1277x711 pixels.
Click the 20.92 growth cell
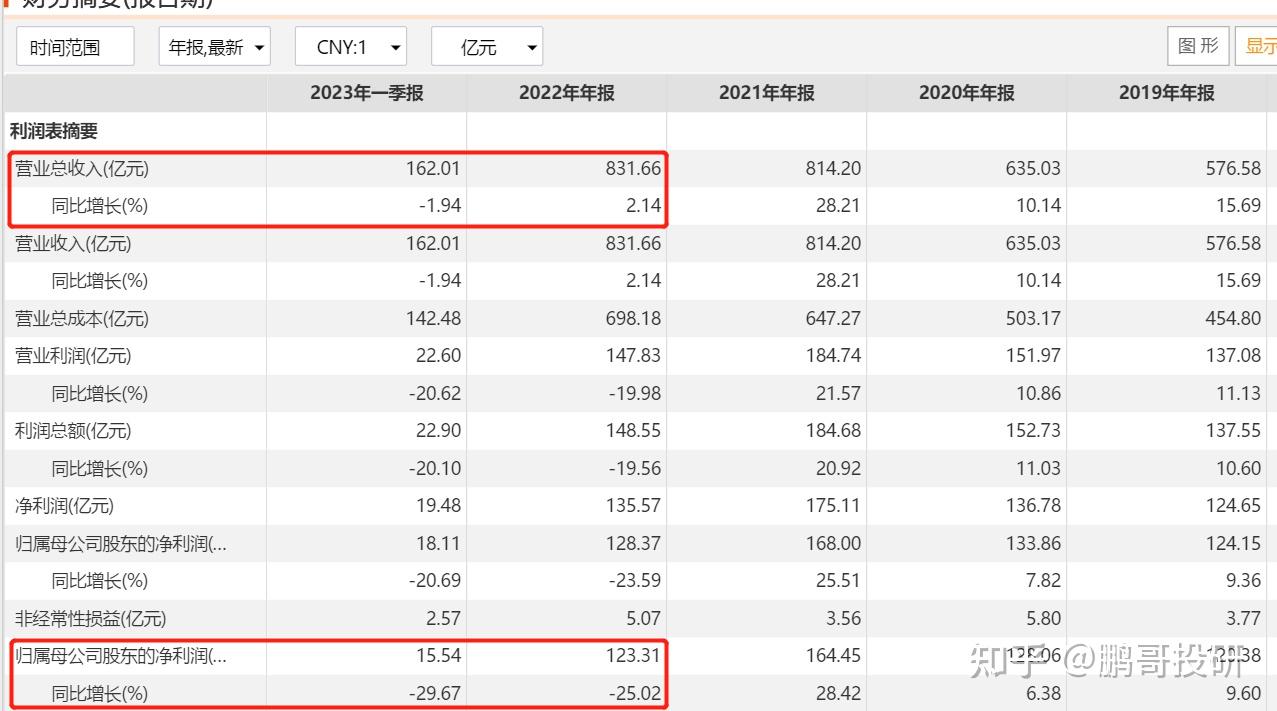(838, 469)
